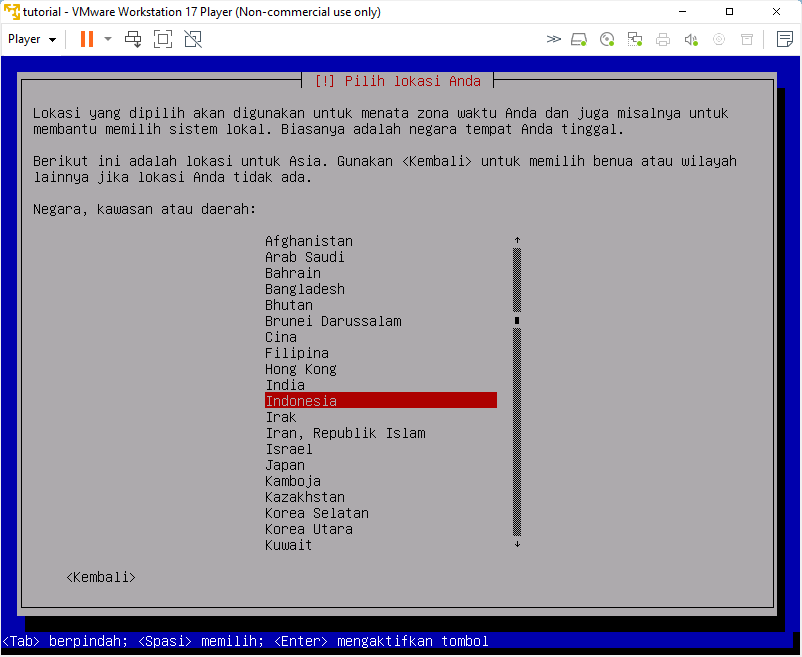Pause the virtual machine
The height and width of the screenshot is (657, 802).
(87, 39)
